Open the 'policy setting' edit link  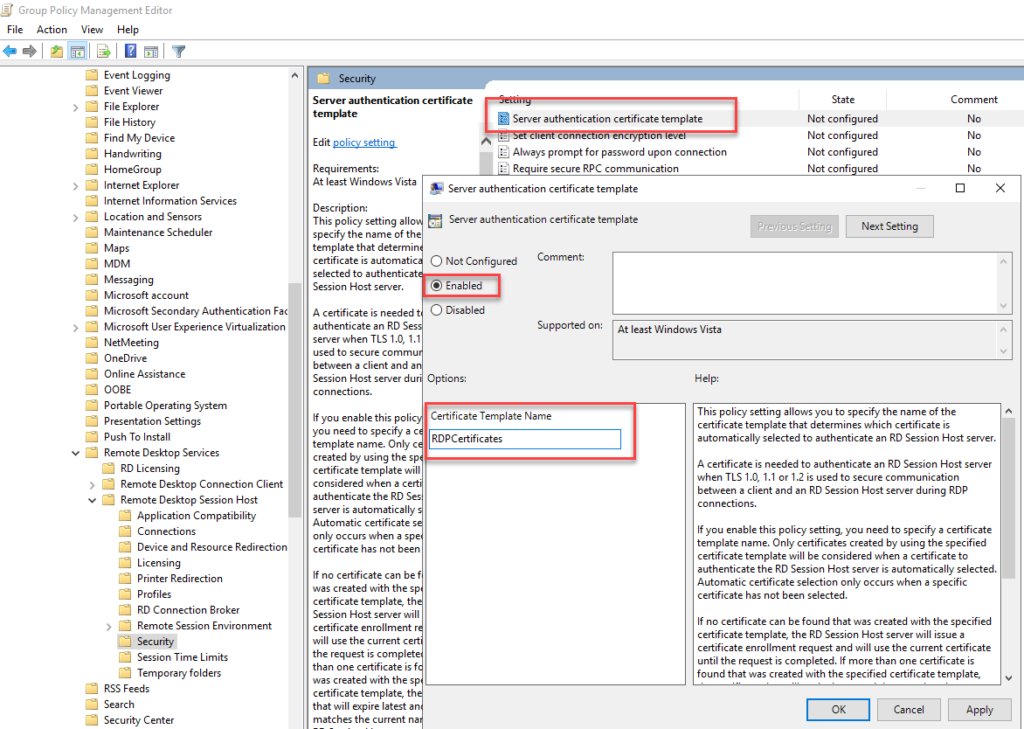364,142
